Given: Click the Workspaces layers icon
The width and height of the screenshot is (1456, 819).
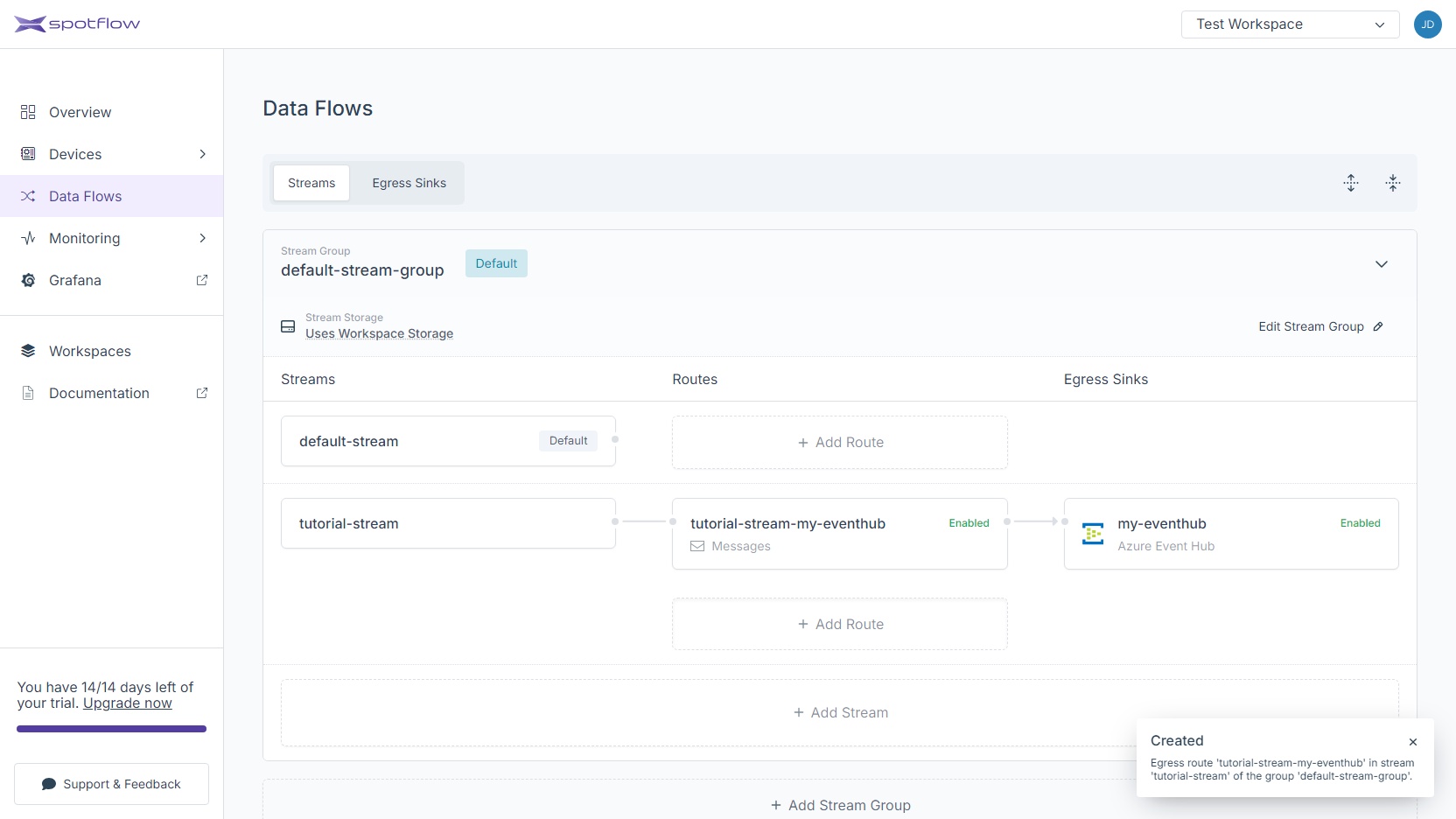Looking at the screenshot, I should click(x=28, y=351).
